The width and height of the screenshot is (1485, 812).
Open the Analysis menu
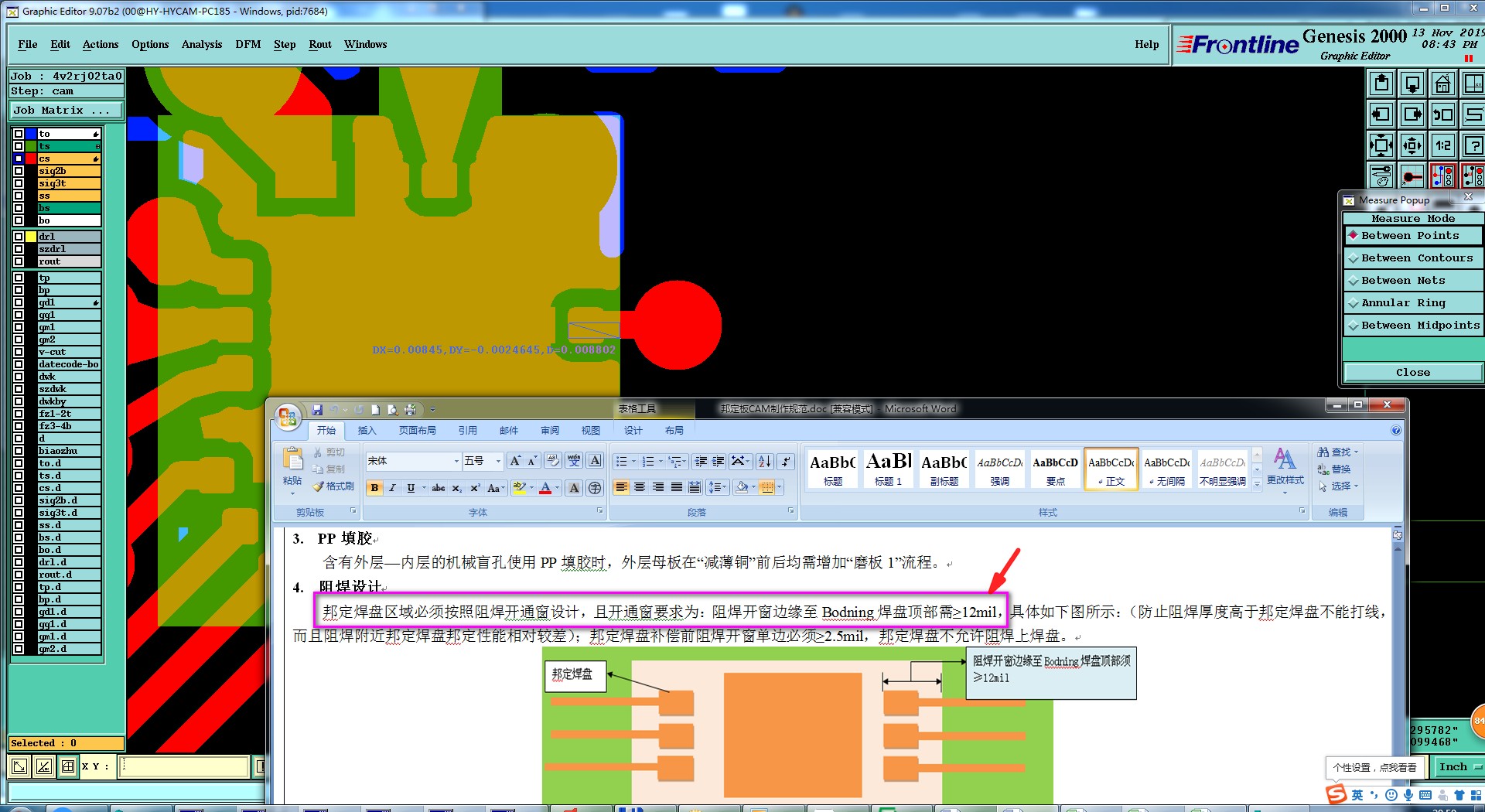click(x=202, y=45)
